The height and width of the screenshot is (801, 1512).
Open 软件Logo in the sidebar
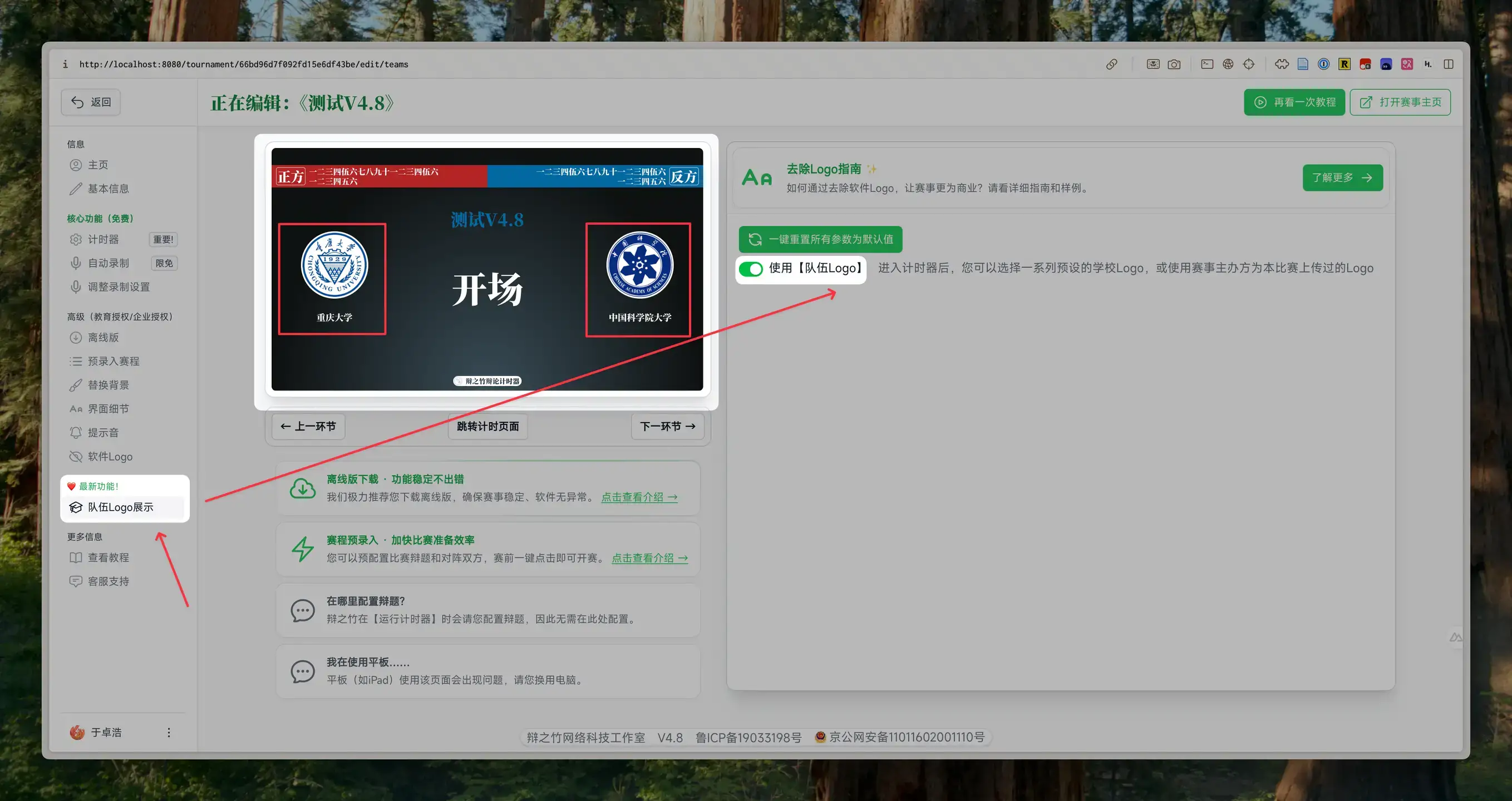(x=122, y=457)
